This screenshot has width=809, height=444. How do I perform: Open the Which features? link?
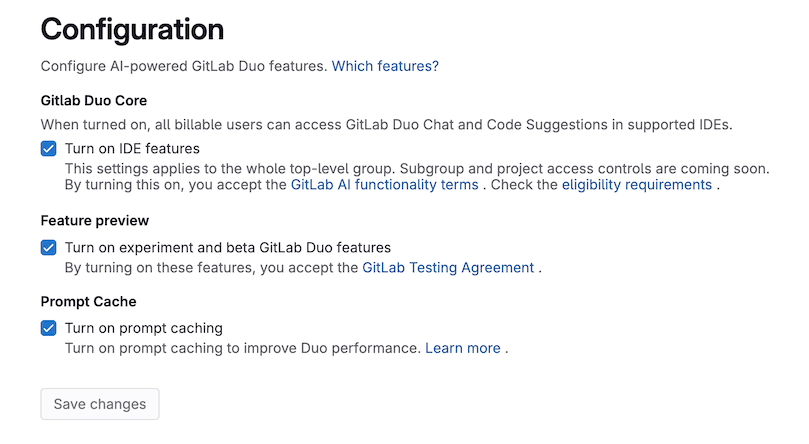385,66
